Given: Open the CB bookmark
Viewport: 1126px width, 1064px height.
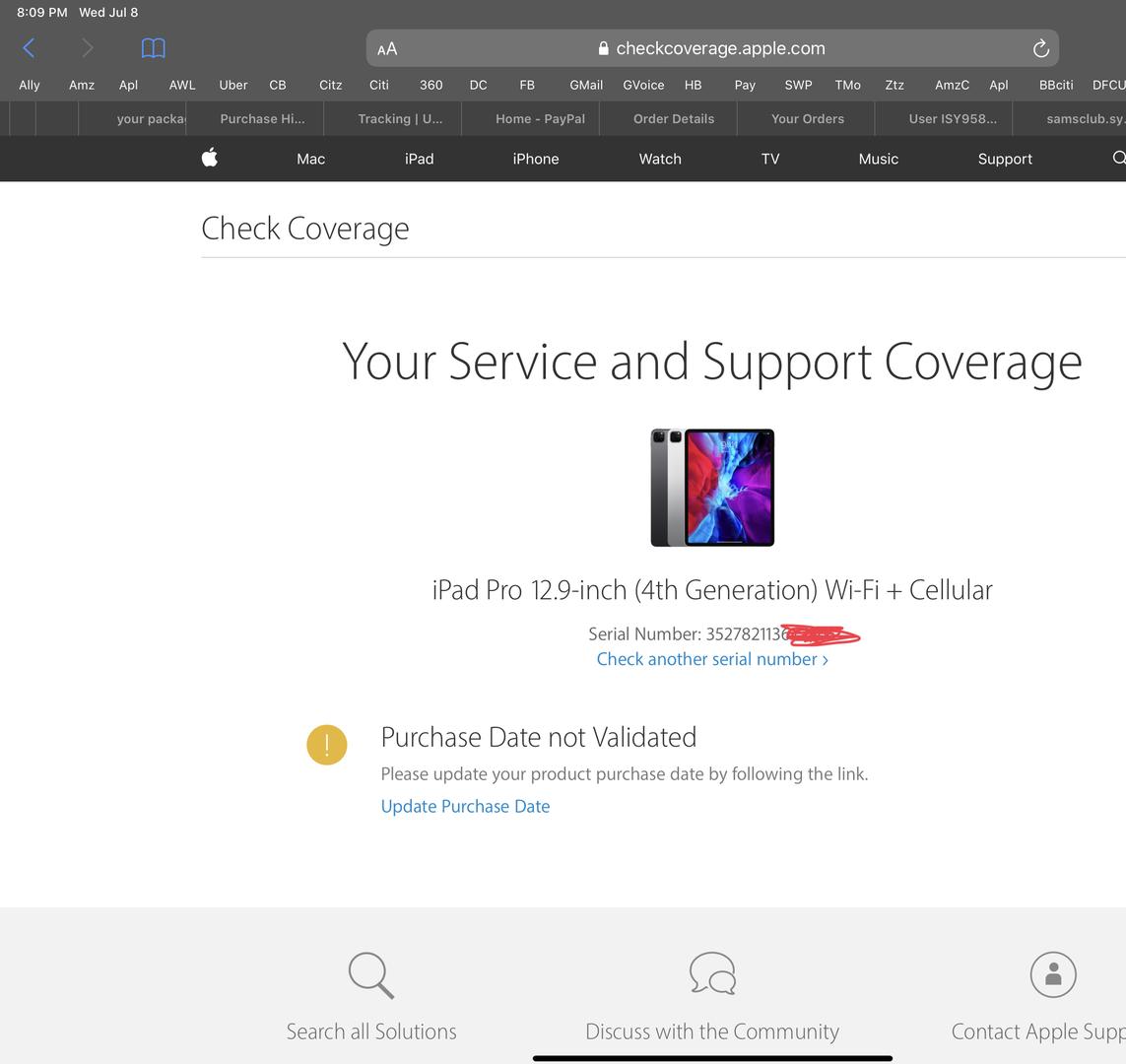Looking at the screenshot, I should click(278, 85).
